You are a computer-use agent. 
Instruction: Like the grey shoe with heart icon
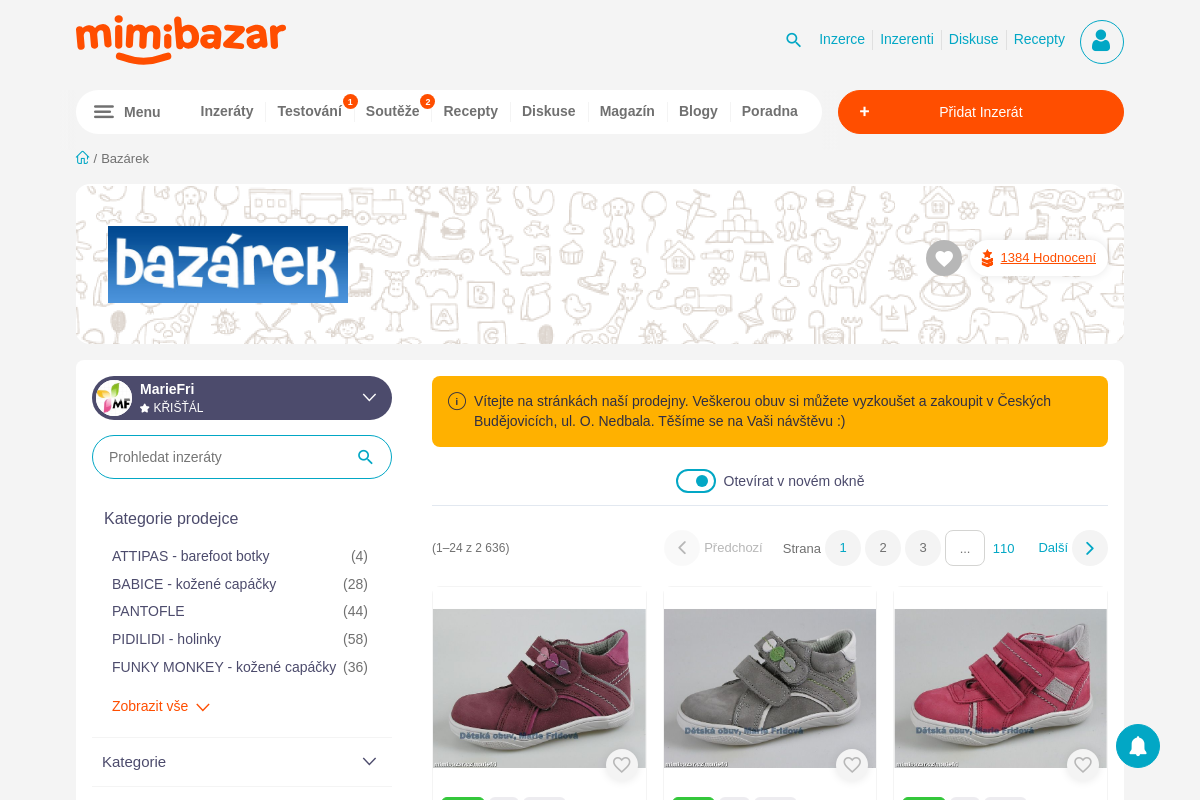[x=852, y=765]
